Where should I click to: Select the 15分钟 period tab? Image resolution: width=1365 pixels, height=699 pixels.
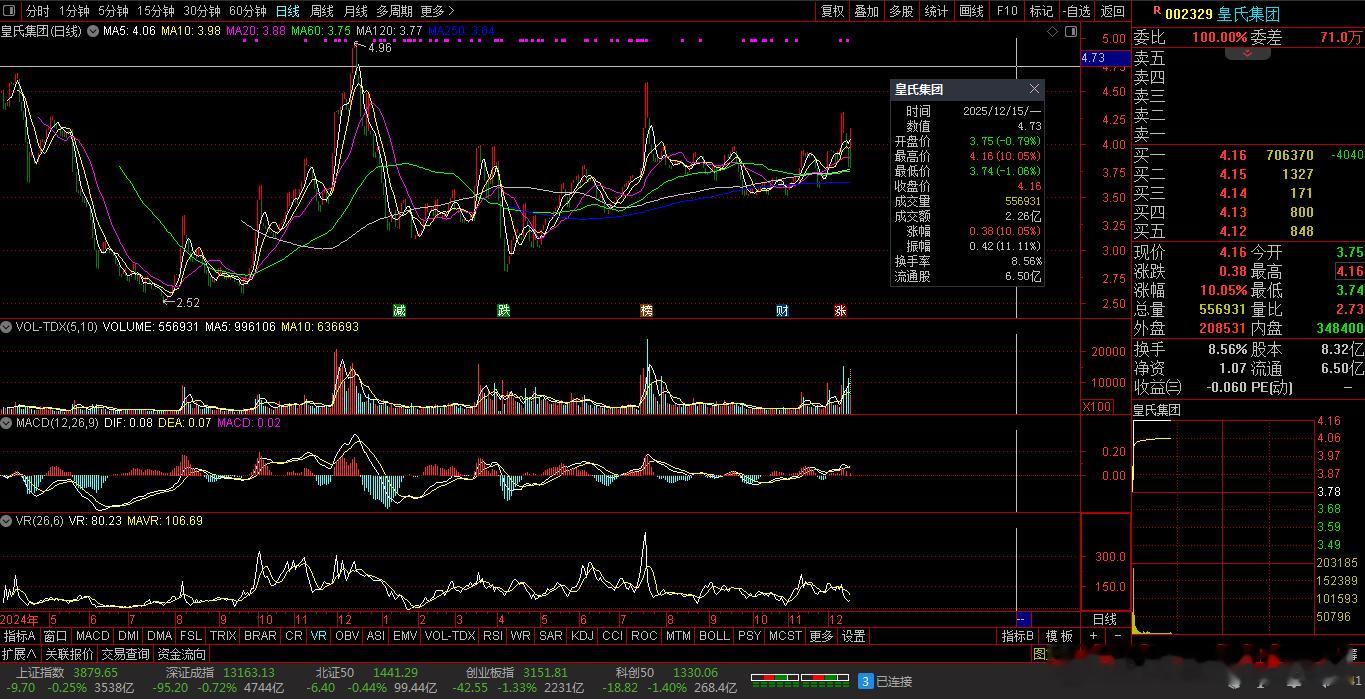(x=155, y=11)
